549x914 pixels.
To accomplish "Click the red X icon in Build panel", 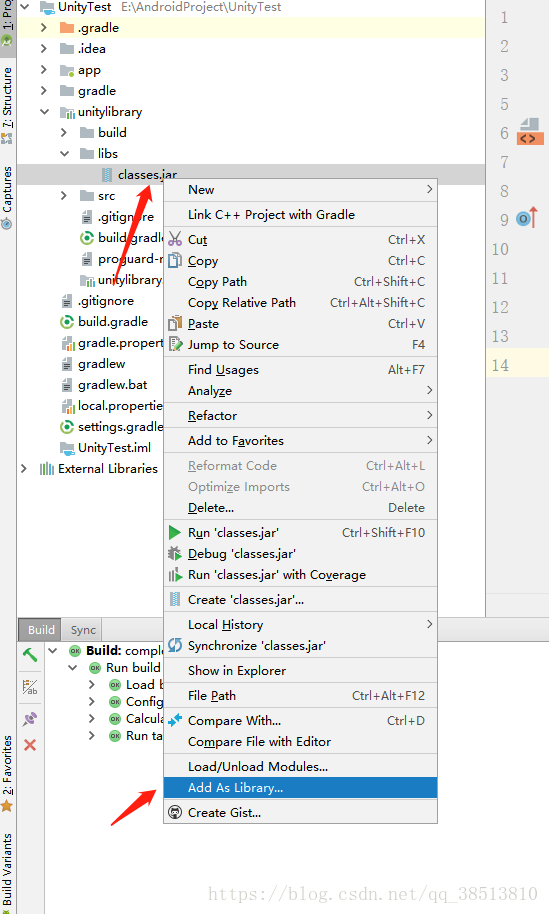I will pos(30,745).
